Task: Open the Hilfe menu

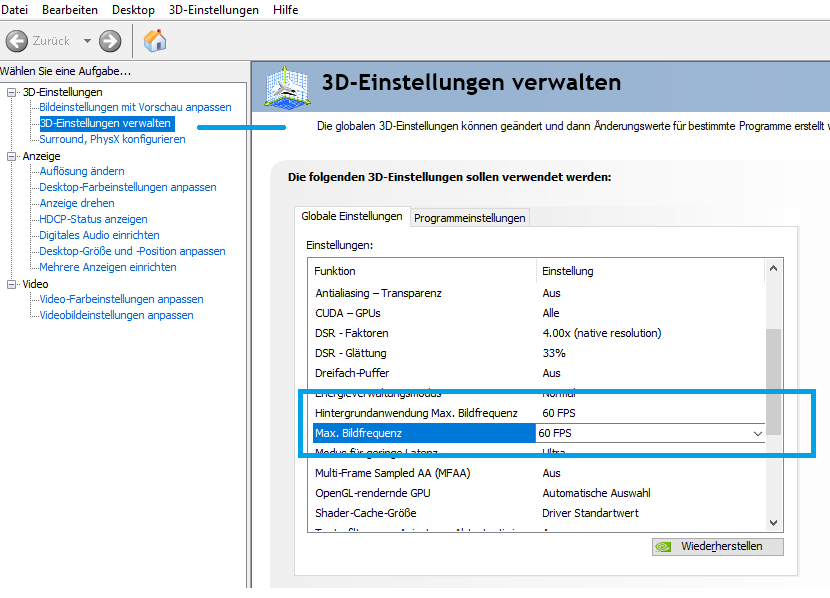Action: 285,10
